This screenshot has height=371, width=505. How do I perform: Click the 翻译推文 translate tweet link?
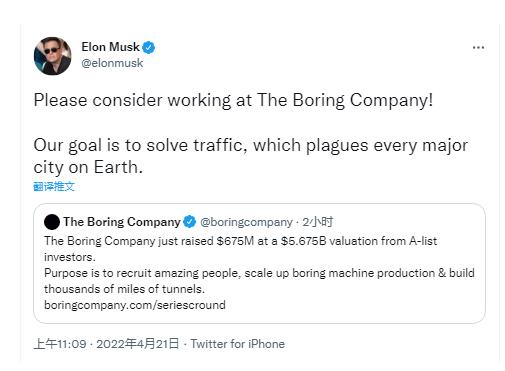pyautogui.click(x=54, y=186)
